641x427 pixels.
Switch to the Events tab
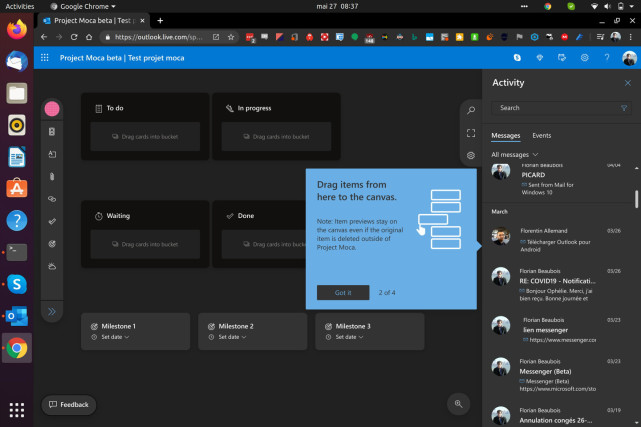coord(542,136)
